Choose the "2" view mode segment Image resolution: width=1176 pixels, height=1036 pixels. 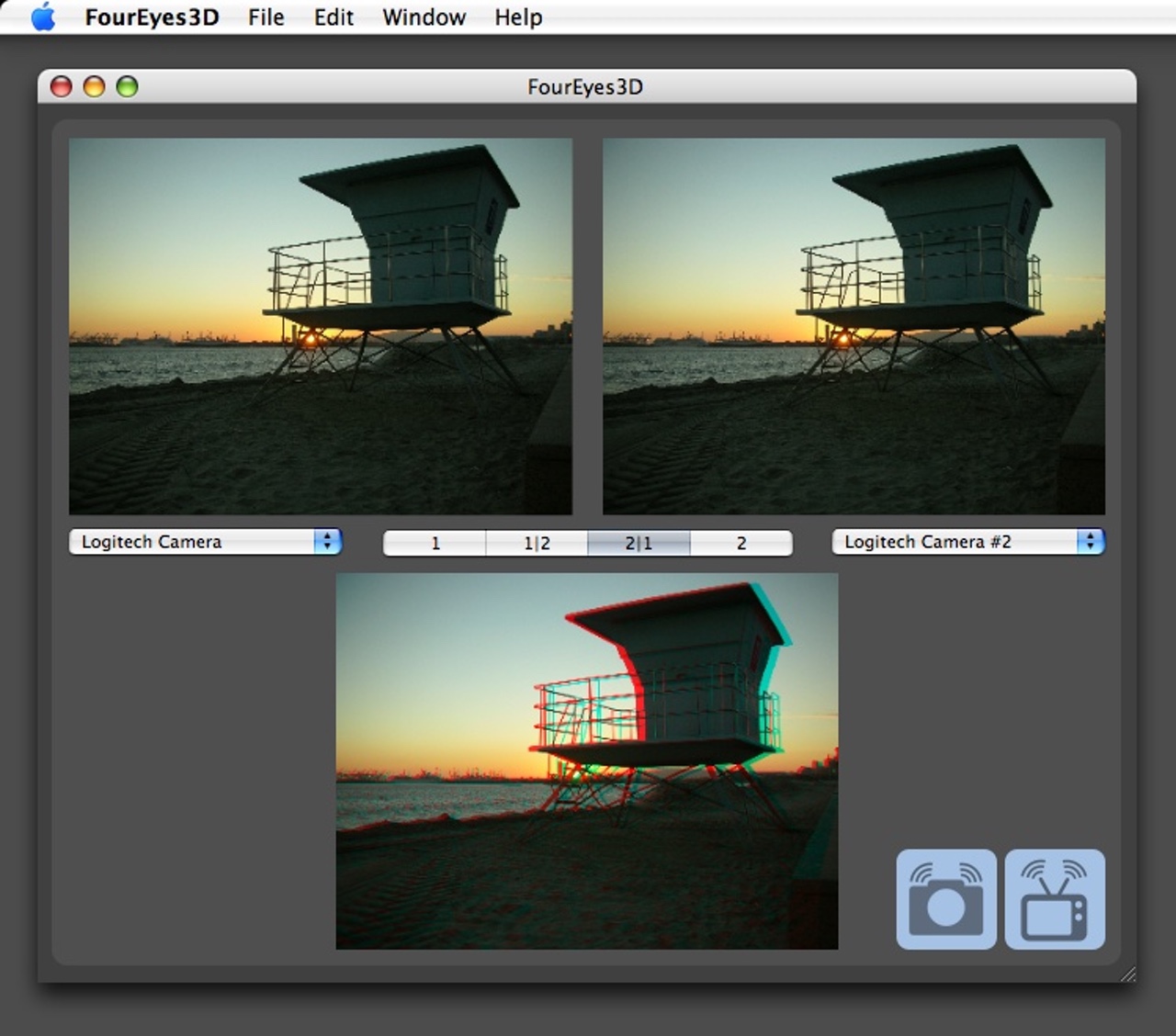point(741,543)
